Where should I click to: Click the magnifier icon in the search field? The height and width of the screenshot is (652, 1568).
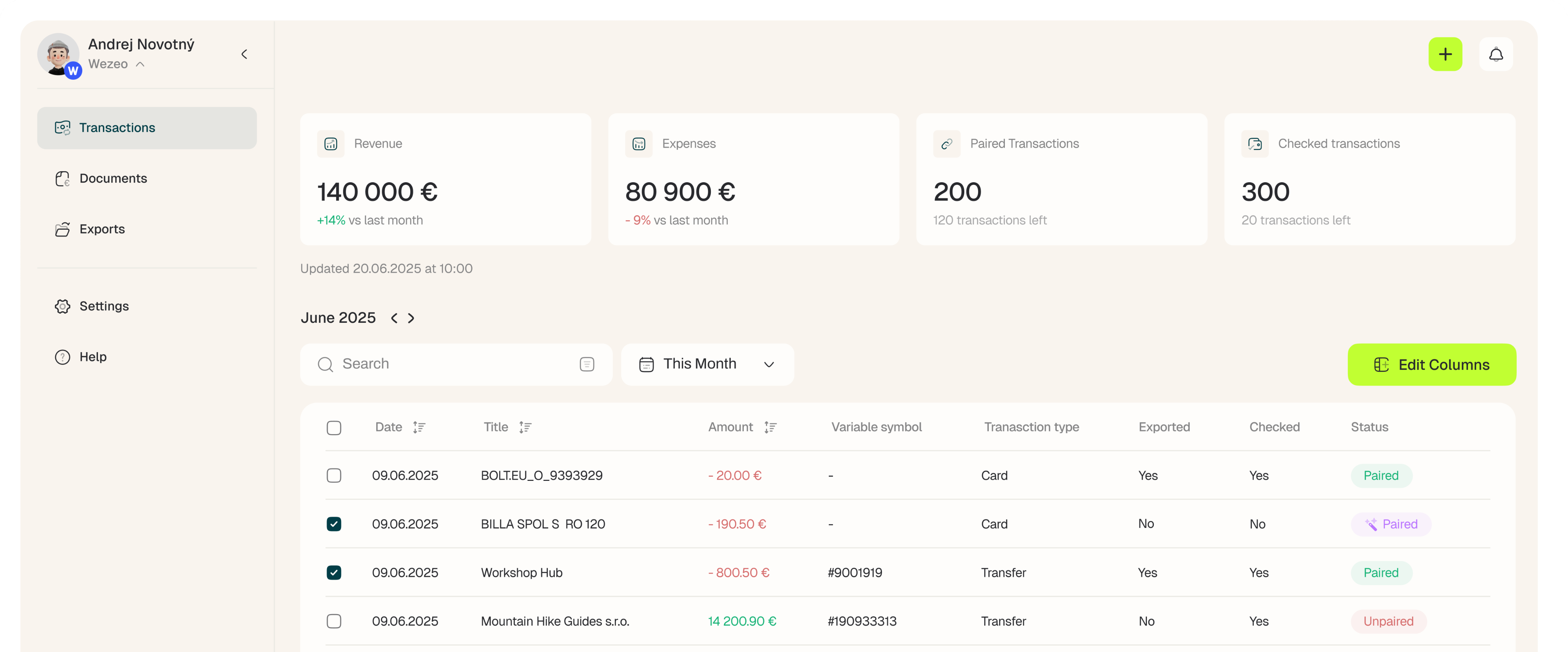pyautogui.click(x=326, y=364)
